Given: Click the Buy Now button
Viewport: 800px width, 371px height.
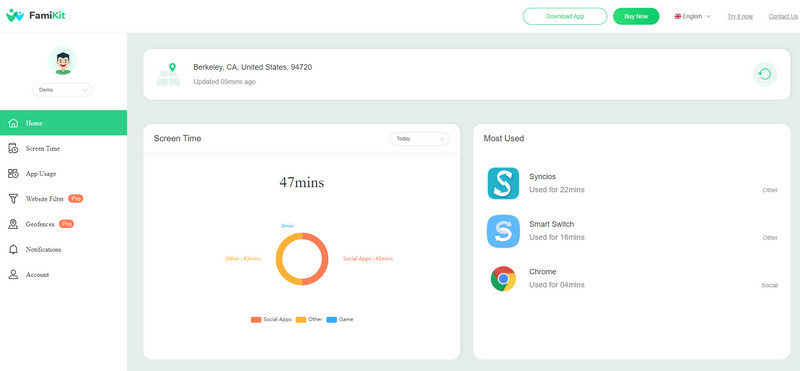Looking at the screenshot, I should (636, 16).
